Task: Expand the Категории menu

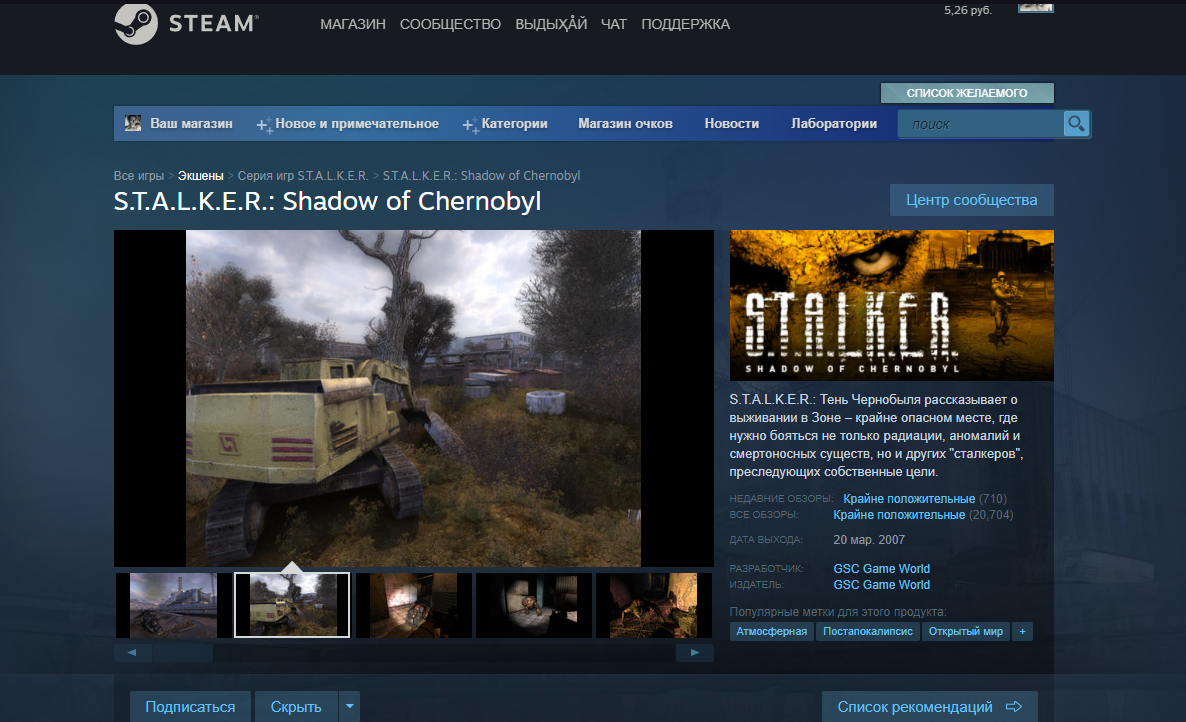Action: click(505, 124)
